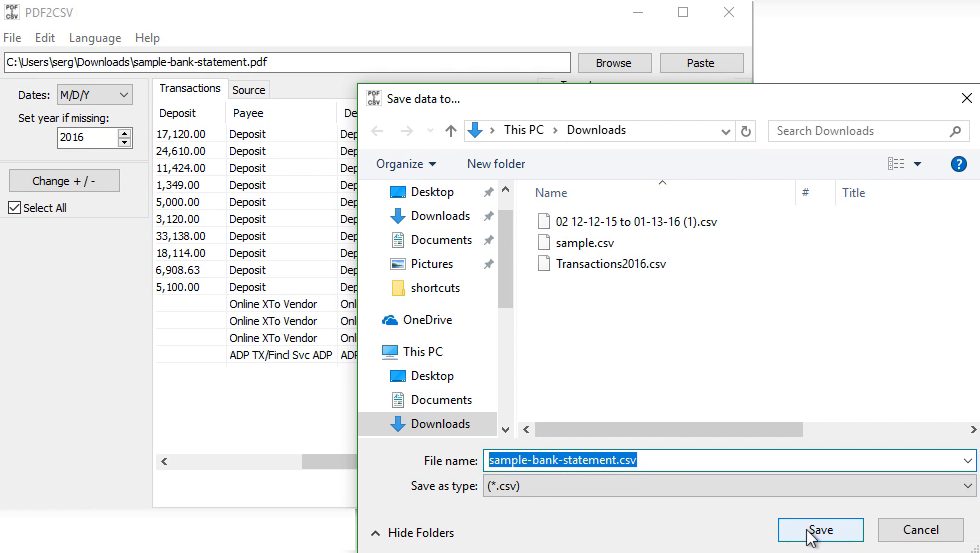The height and width of the screenshot is (553, 980).
Task: Click file icon of Transactions2016.csv
Action: pyautogui.click(x=544, y=264)
